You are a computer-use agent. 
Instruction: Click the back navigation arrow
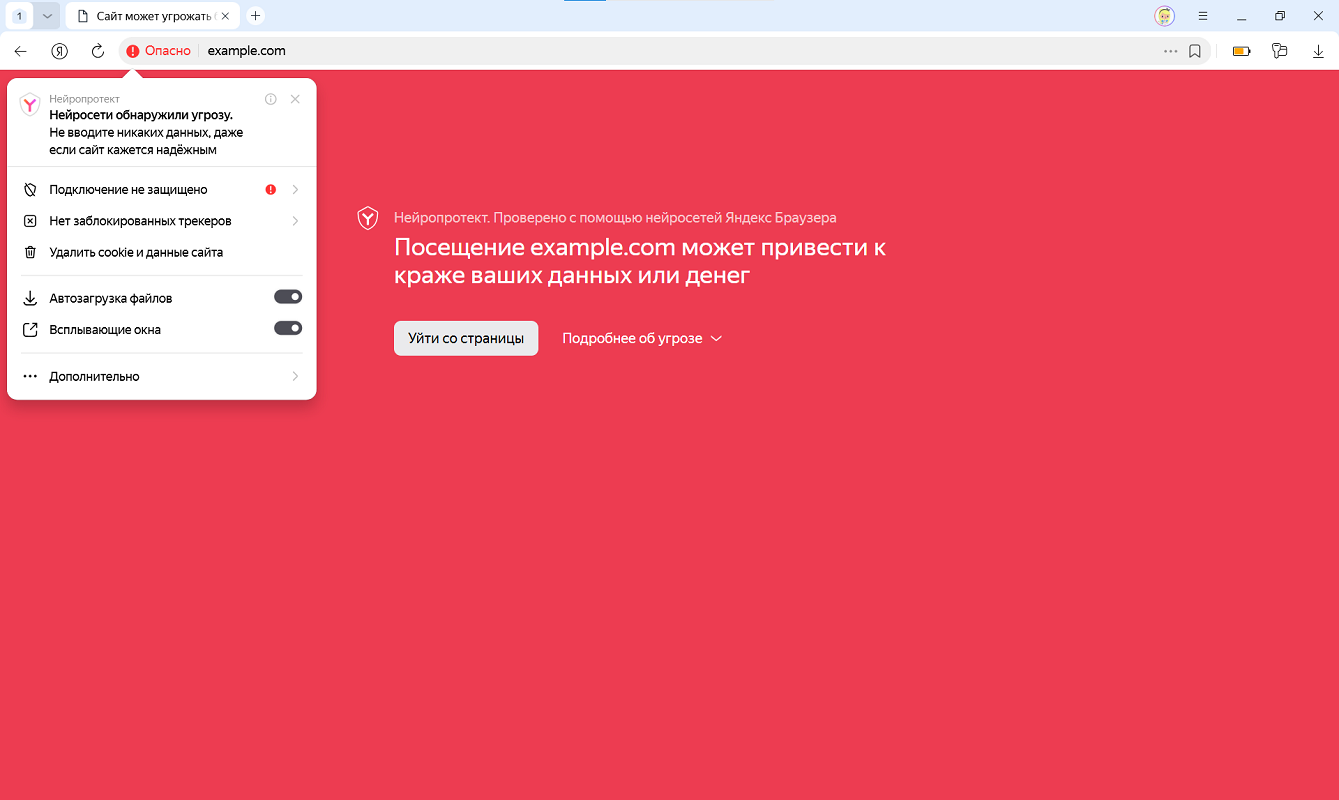tap(20, 51)
